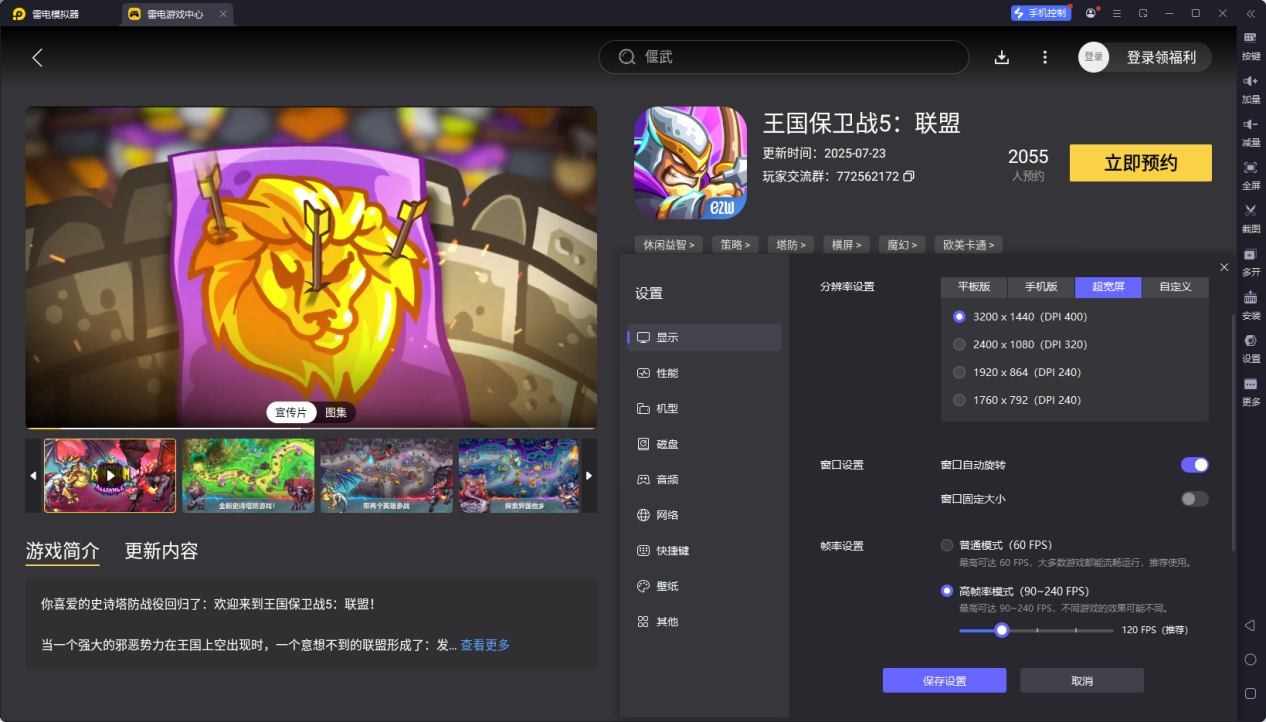This screenshot has height=722, width=1266.
Task: Click the FPS slider handle
Action: click(1001, 630)
